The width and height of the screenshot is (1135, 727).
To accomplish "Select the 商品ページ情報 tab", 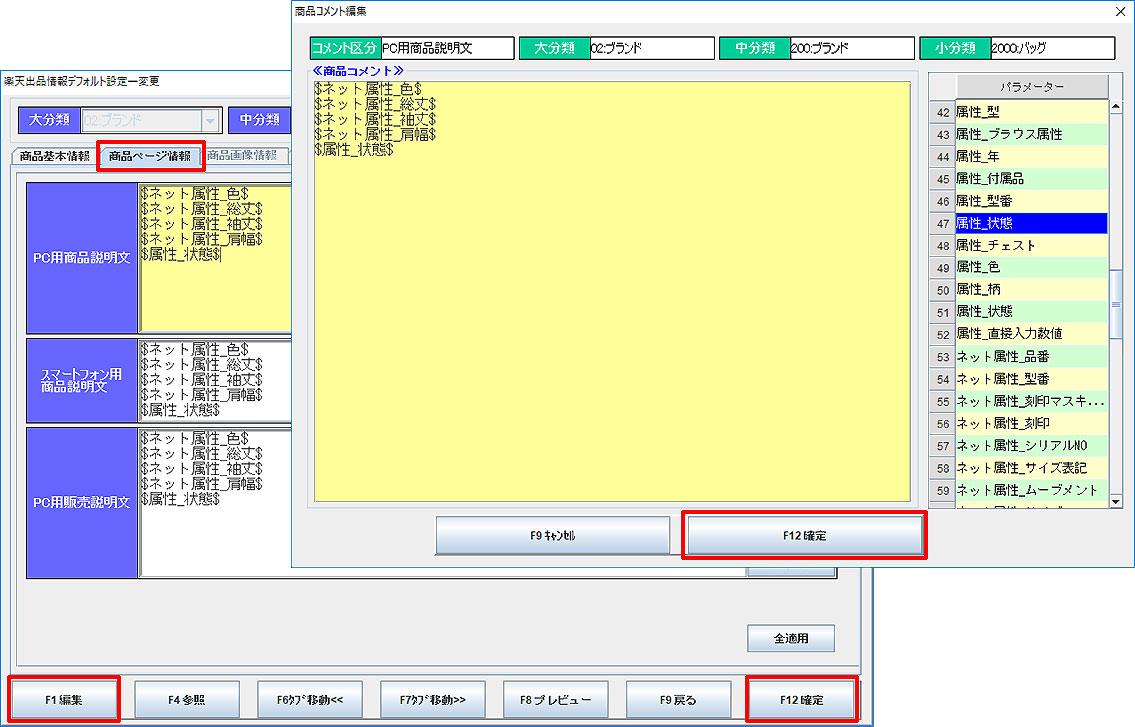I will (150, 156).
